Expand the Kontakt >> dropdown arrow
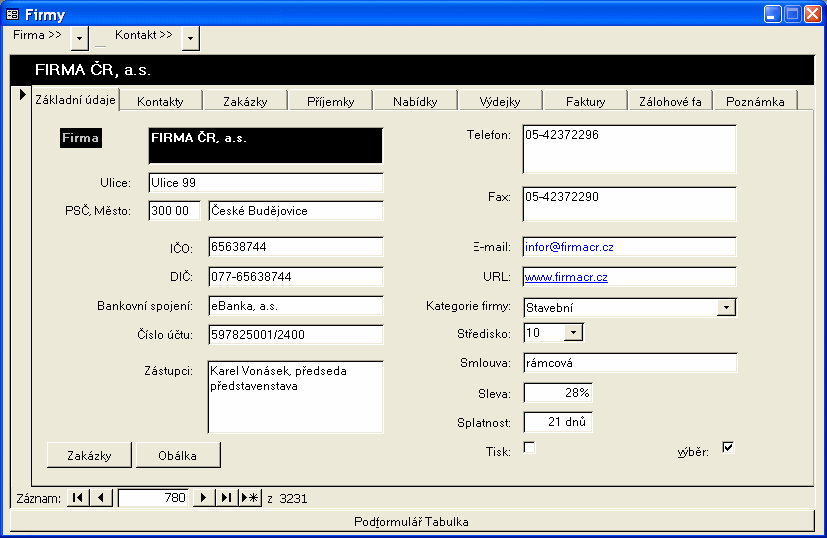 coord(190,38)
